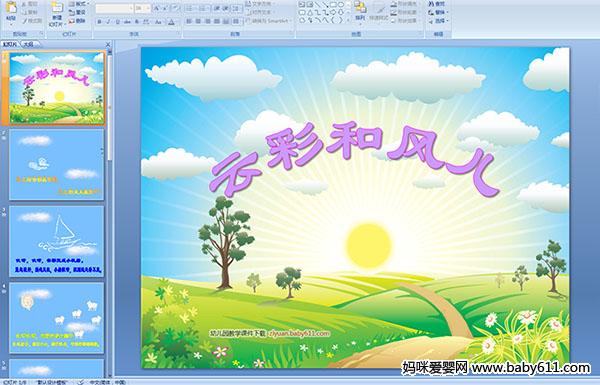600x385 pixels.
Task: Click the Columns icon in paragraph group
Action: (237, 21)
